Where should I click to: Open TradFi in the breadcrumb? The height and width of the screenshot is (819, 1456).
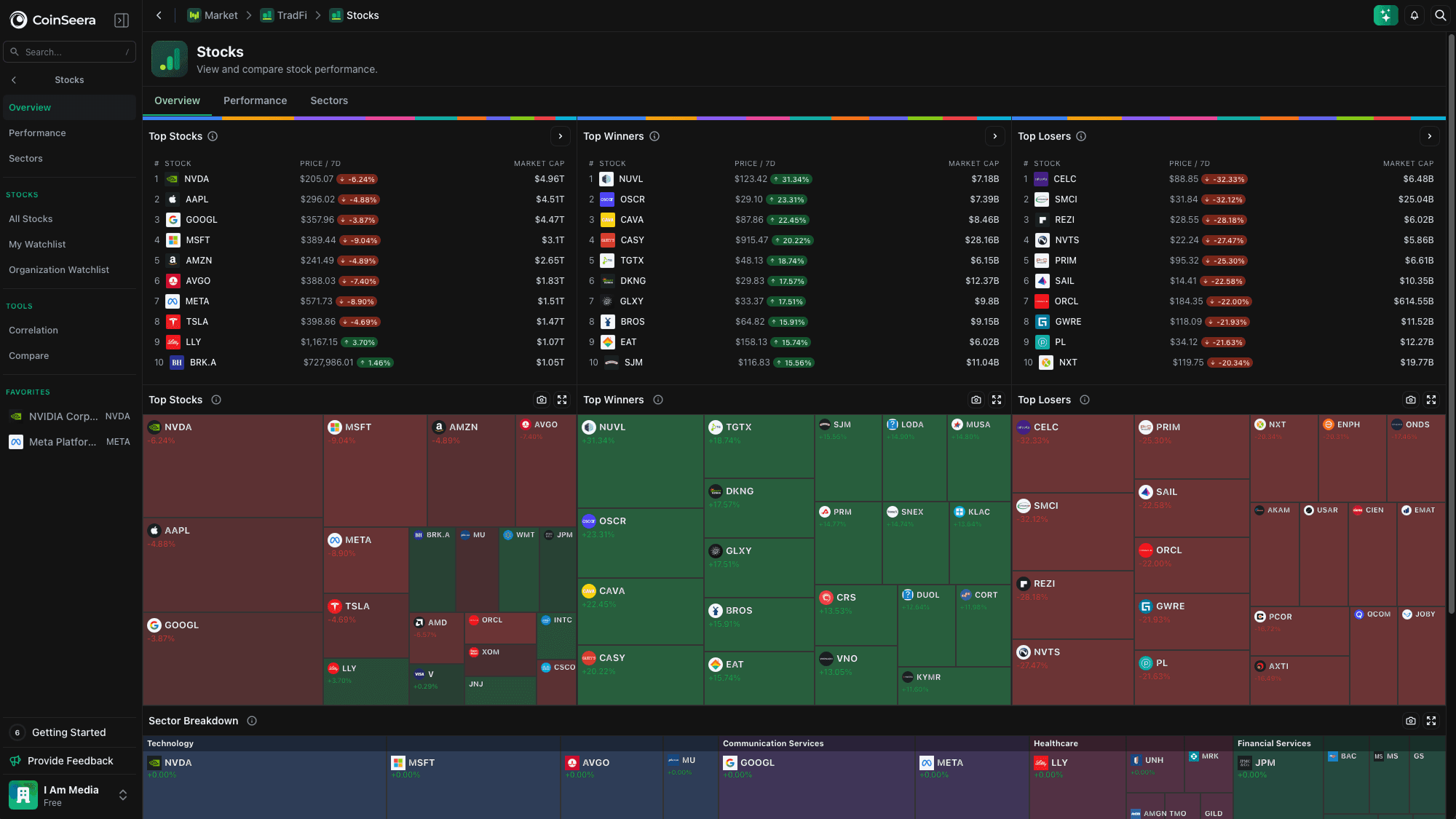pyautogui.click(x=284, y=15)
